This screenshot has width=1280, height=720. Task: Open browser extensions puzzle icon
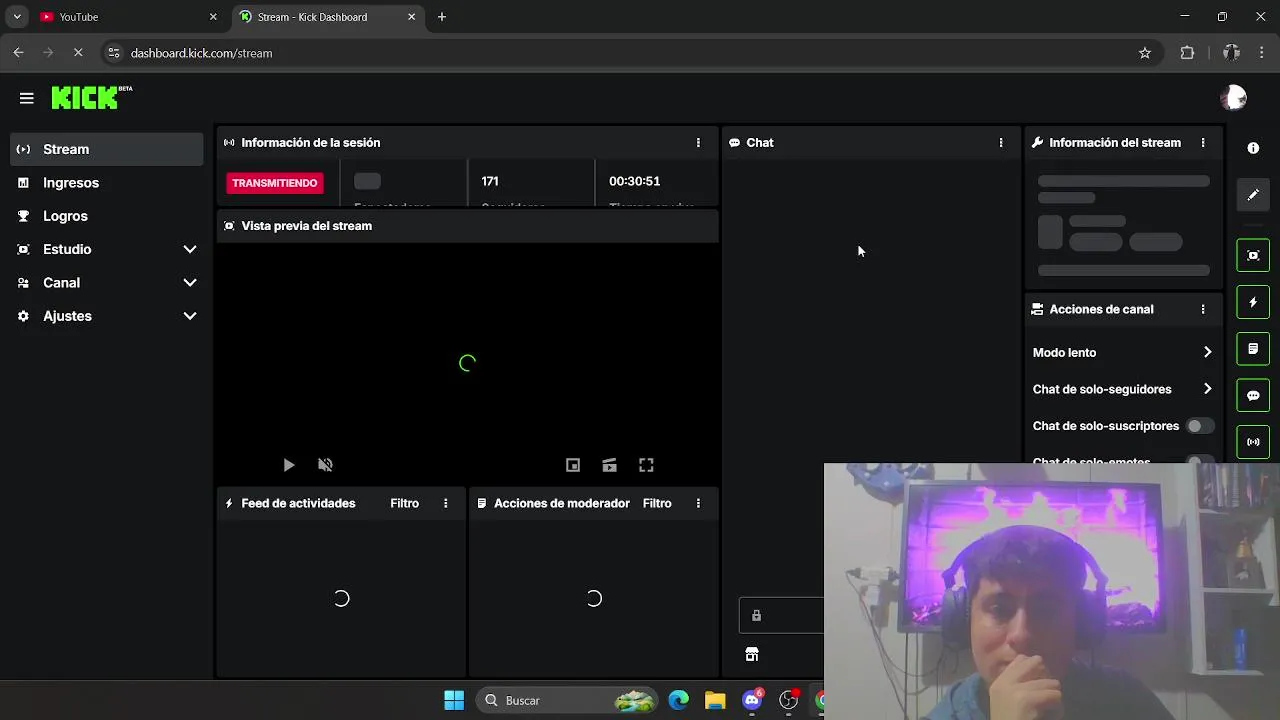1187,53
